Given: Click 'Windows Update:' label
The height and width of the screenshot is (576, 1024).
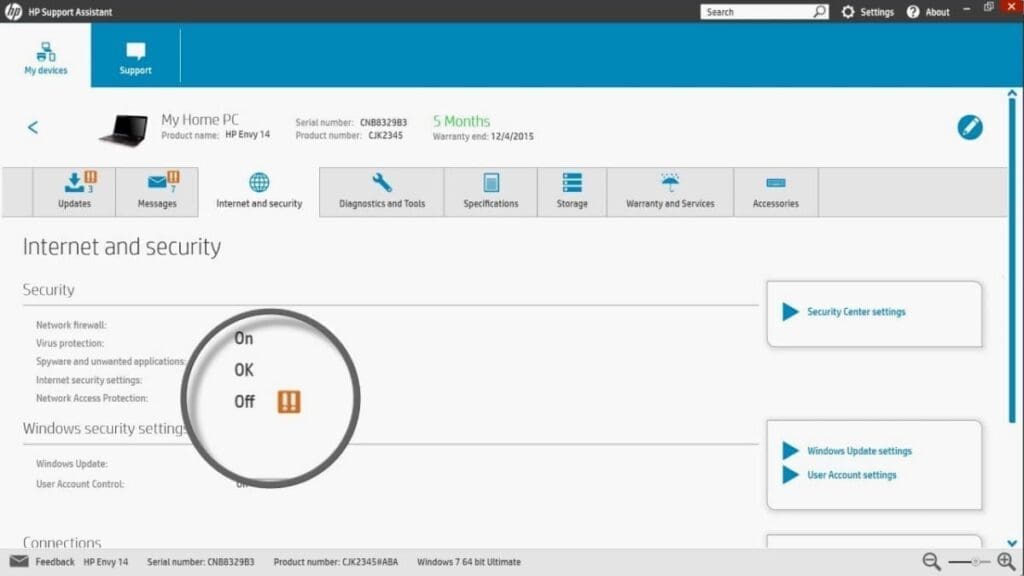Looking at the screenshot, I should (x=72, y=464).
